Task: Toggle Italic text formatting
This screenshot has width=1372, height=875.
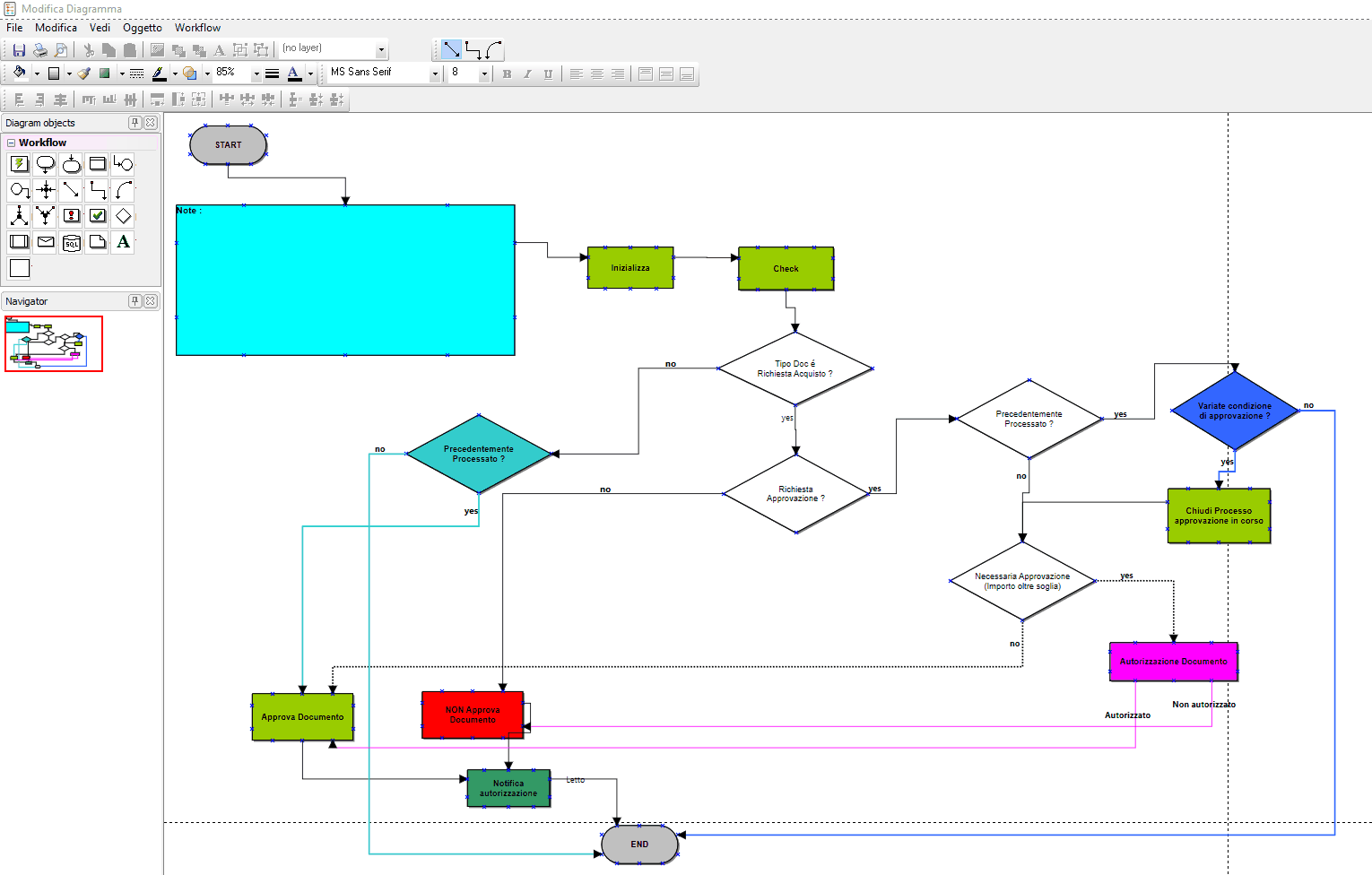Action: [527, 74]
